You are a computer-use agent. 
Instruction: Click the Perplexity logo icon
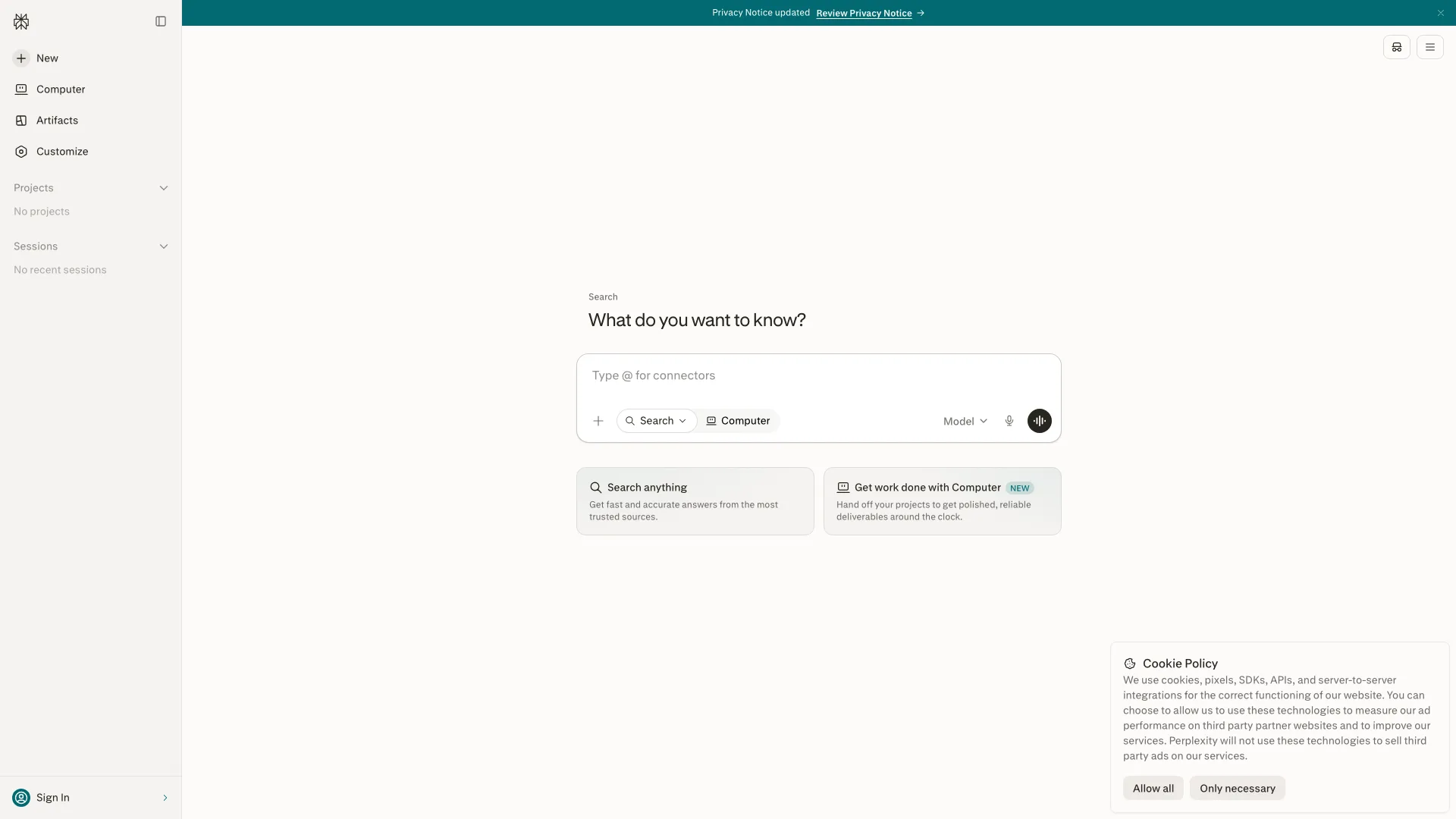(x=21, y=22)
